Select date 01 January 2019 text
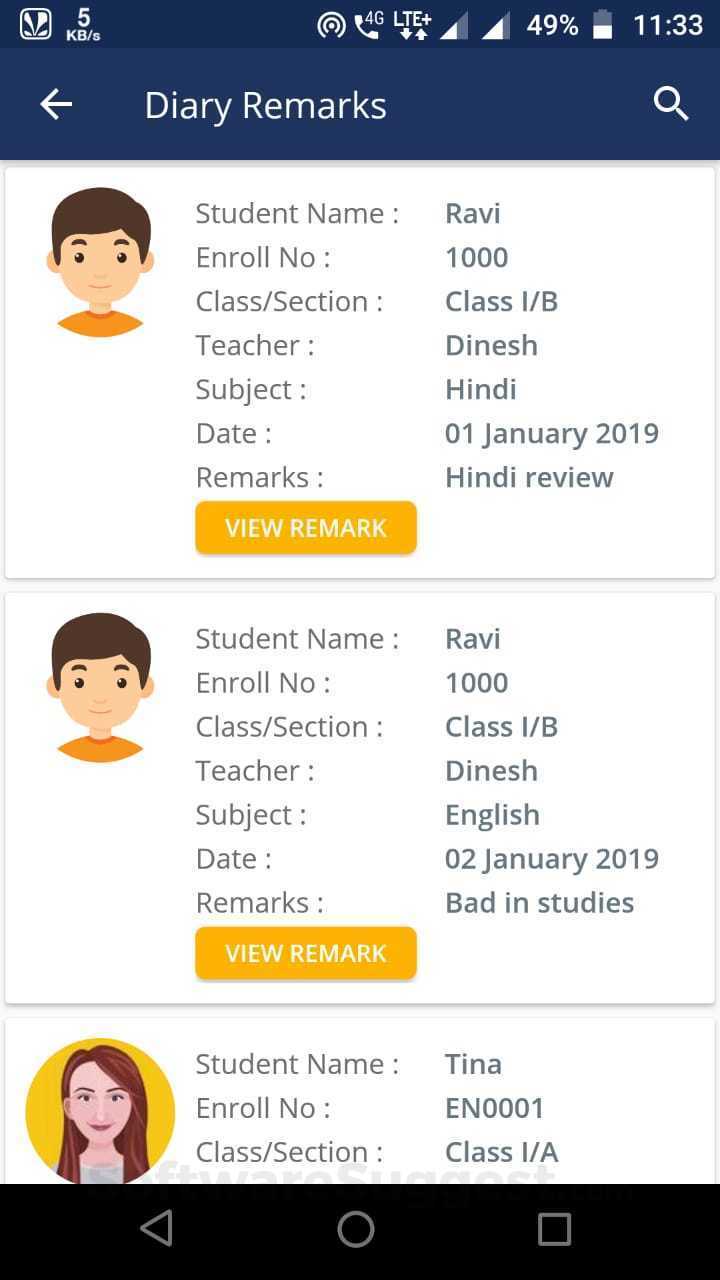Viewport: 720px width, 1280px height. 551,433
